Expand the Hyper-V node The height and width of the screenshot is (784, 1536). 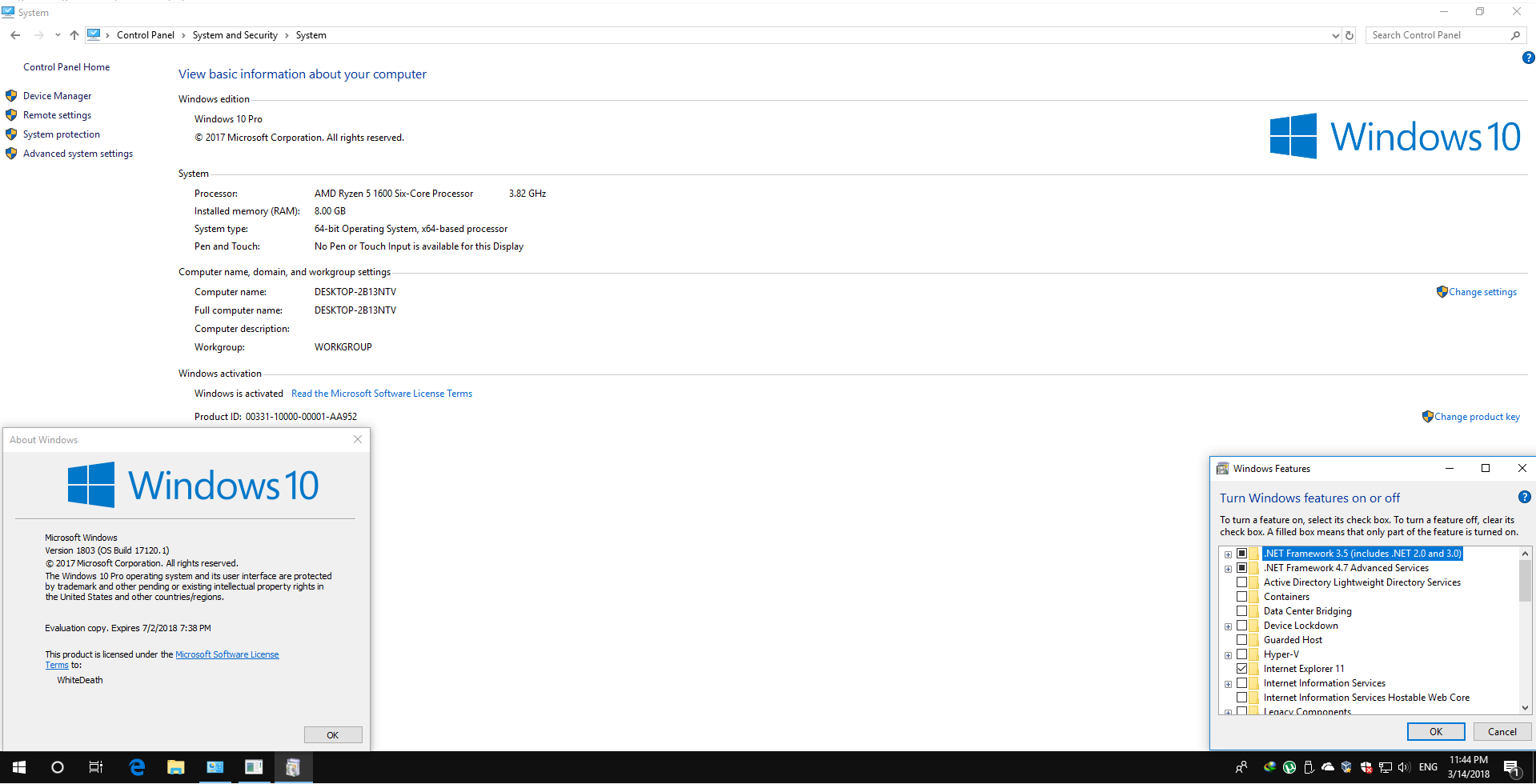click(x=1228, y=655)
